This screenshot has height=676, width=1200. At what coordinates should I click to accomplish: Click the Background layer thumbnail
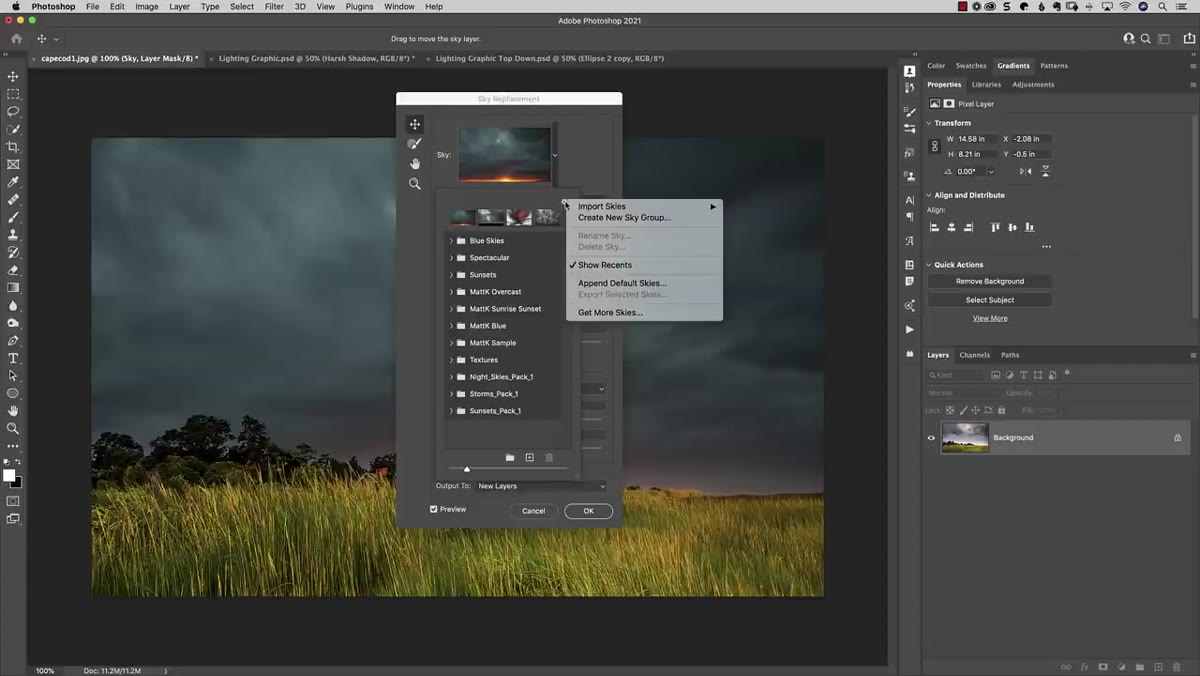965,438
